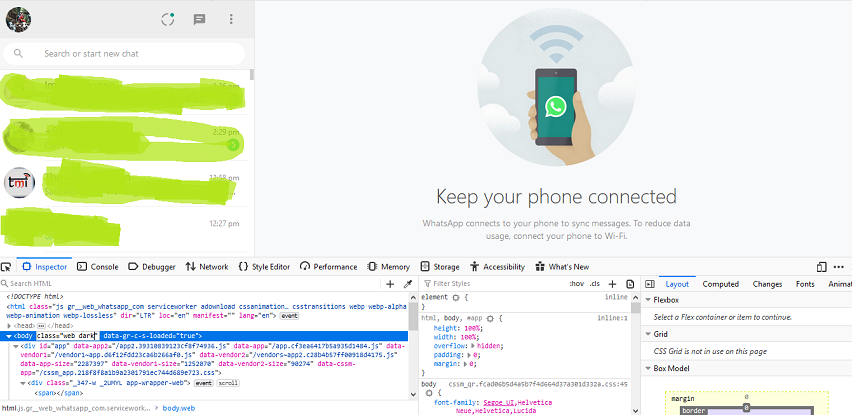Click the scroll badge on app-wrapper-web div
The height and width of the screenshot is (415, 852).
click(228, 383)
